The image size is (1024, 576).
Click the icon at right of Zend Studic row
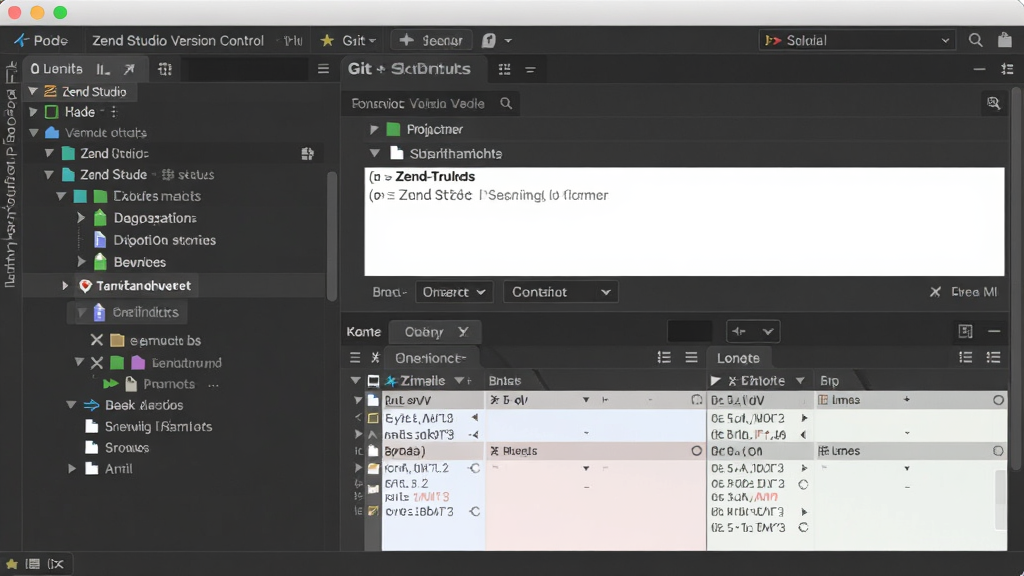click(x=307, y=153)
